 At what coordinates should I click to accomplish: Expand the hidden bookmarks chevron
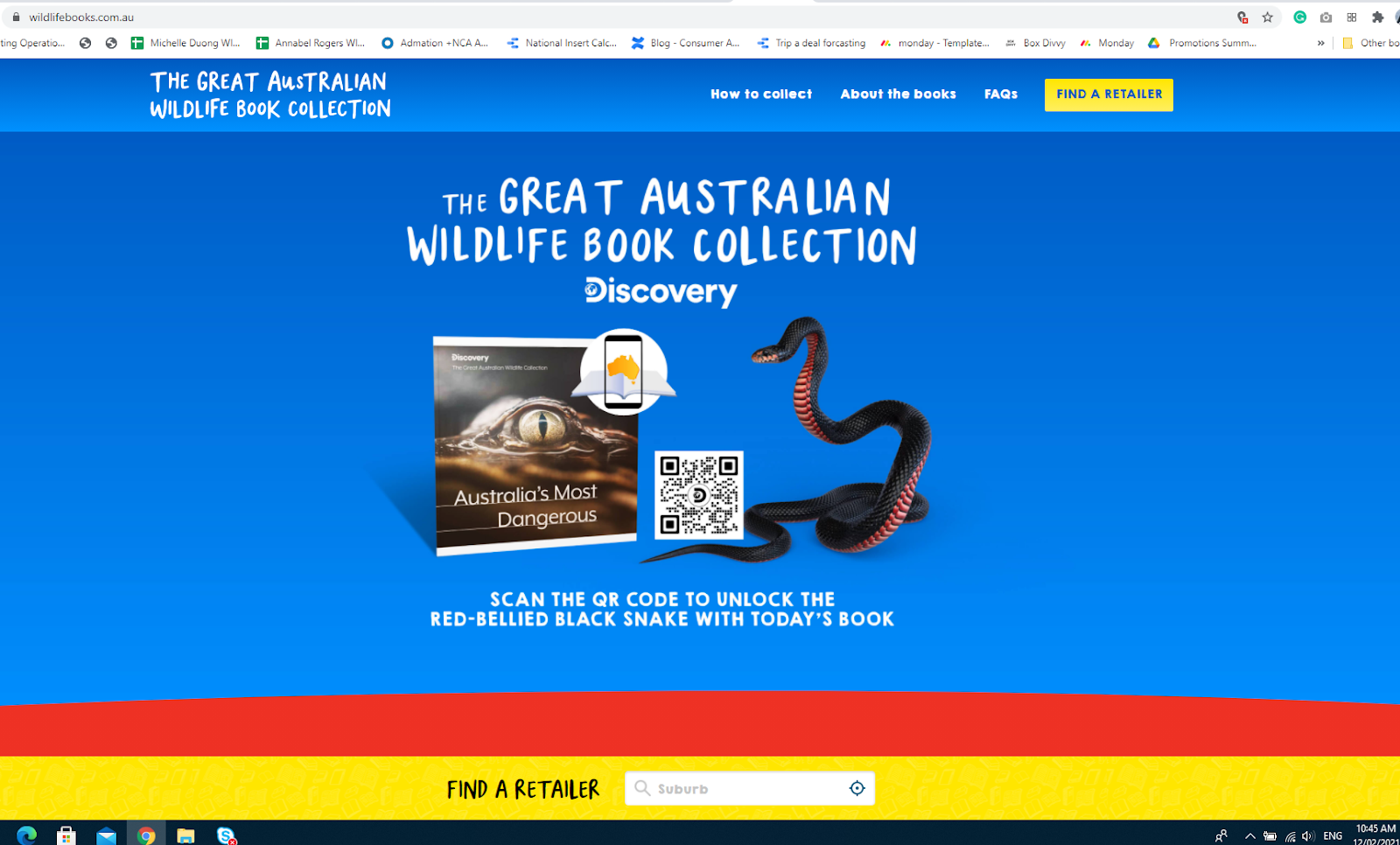[x=1320, y=43]
